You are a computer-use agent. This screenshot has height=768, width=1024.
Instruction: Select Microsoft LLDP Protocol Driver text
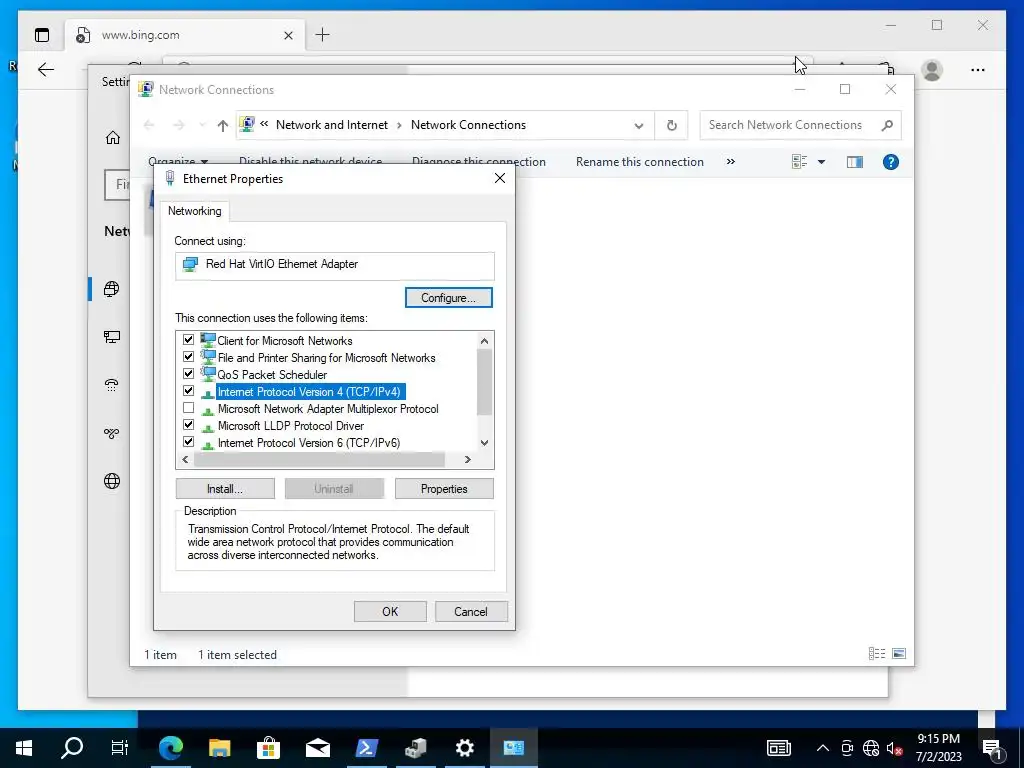(291, 426)
